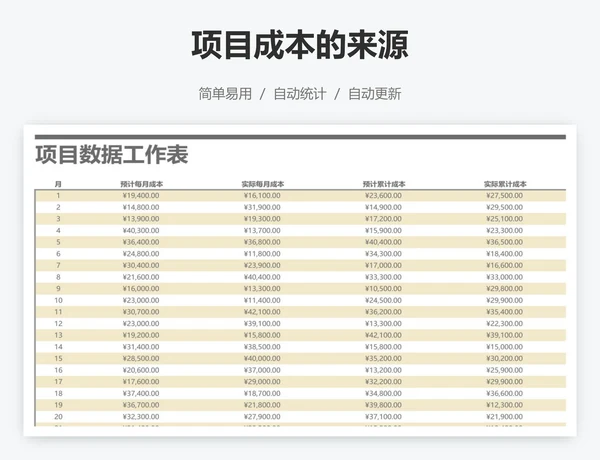
Task: Pick ¥13,900.00 in month 3 预计每月成本
Action: click(141, 219)
